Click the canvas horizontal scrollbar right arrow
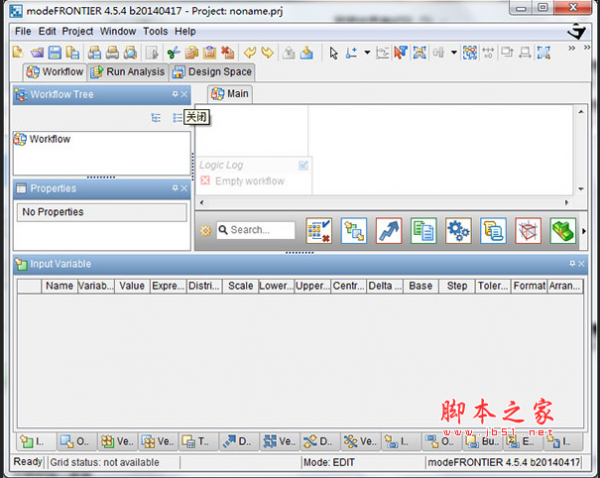Image resolution: width=600 pixels, height=478 pixels. pyautogui.click(x=567, y=202)
